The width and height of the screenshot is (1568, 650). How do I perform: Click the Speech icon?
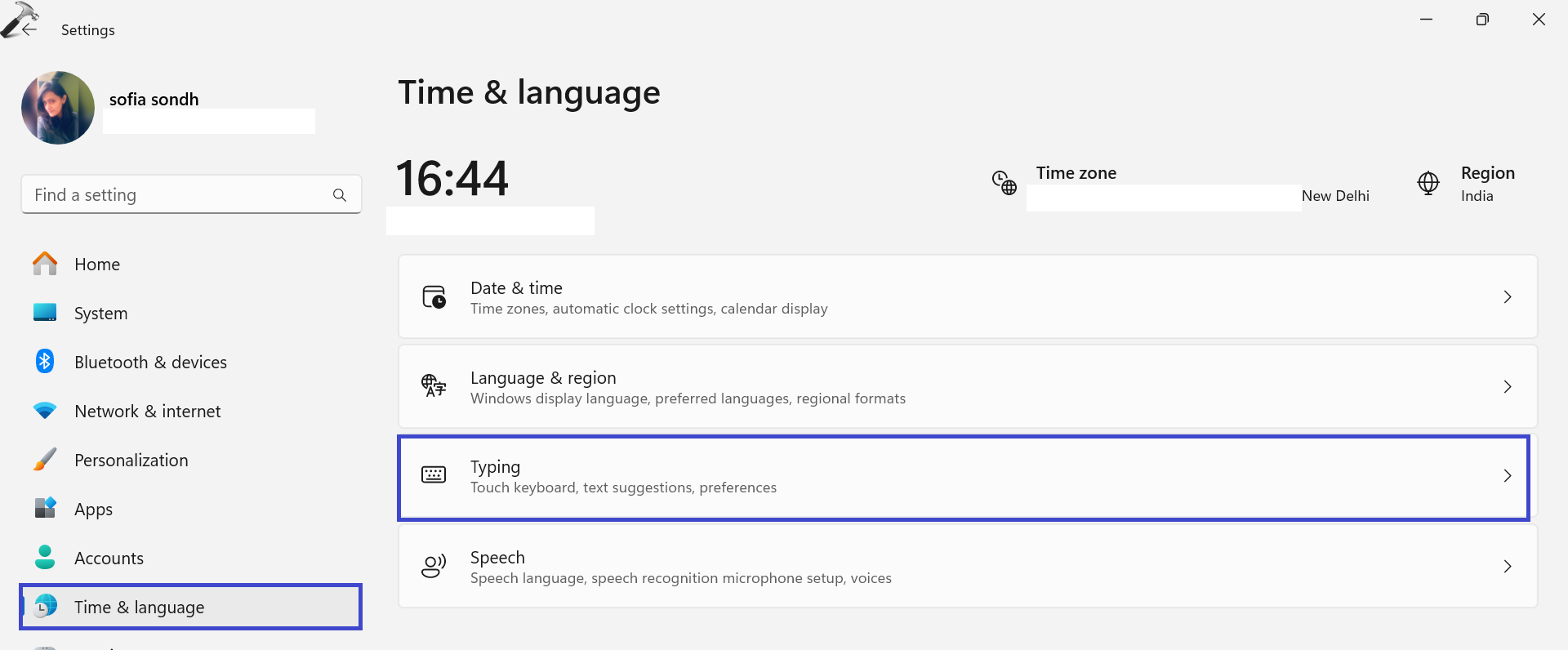click(434, 566)
